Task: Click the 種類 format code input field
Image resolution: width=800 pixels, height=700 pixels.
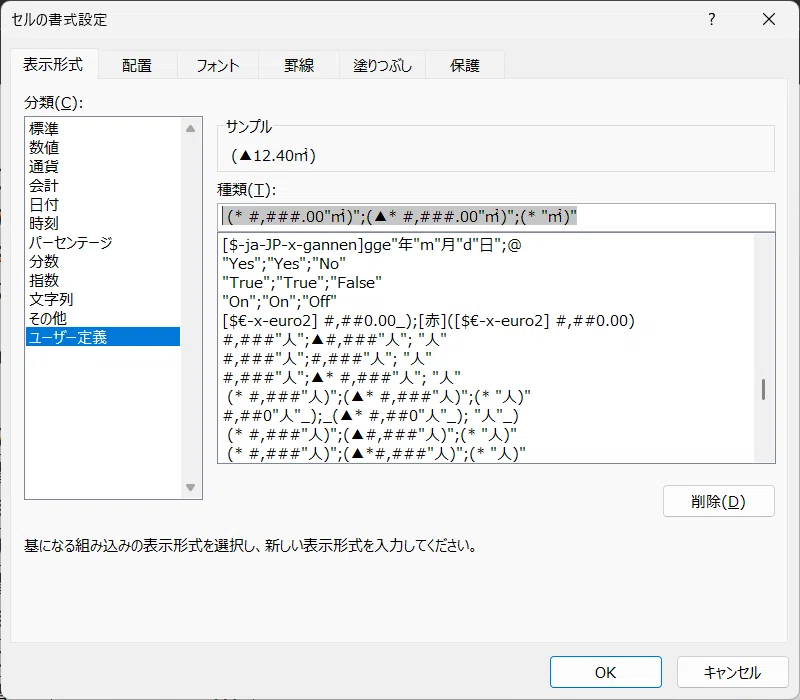Action: [496, 217]
